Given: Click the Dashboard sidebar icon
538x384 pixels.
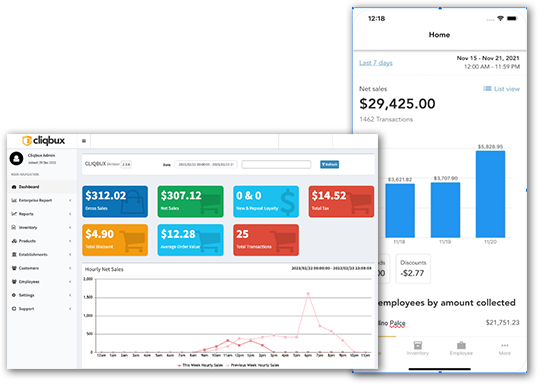Looking at the screenshot, I should [x=14, y=187].
